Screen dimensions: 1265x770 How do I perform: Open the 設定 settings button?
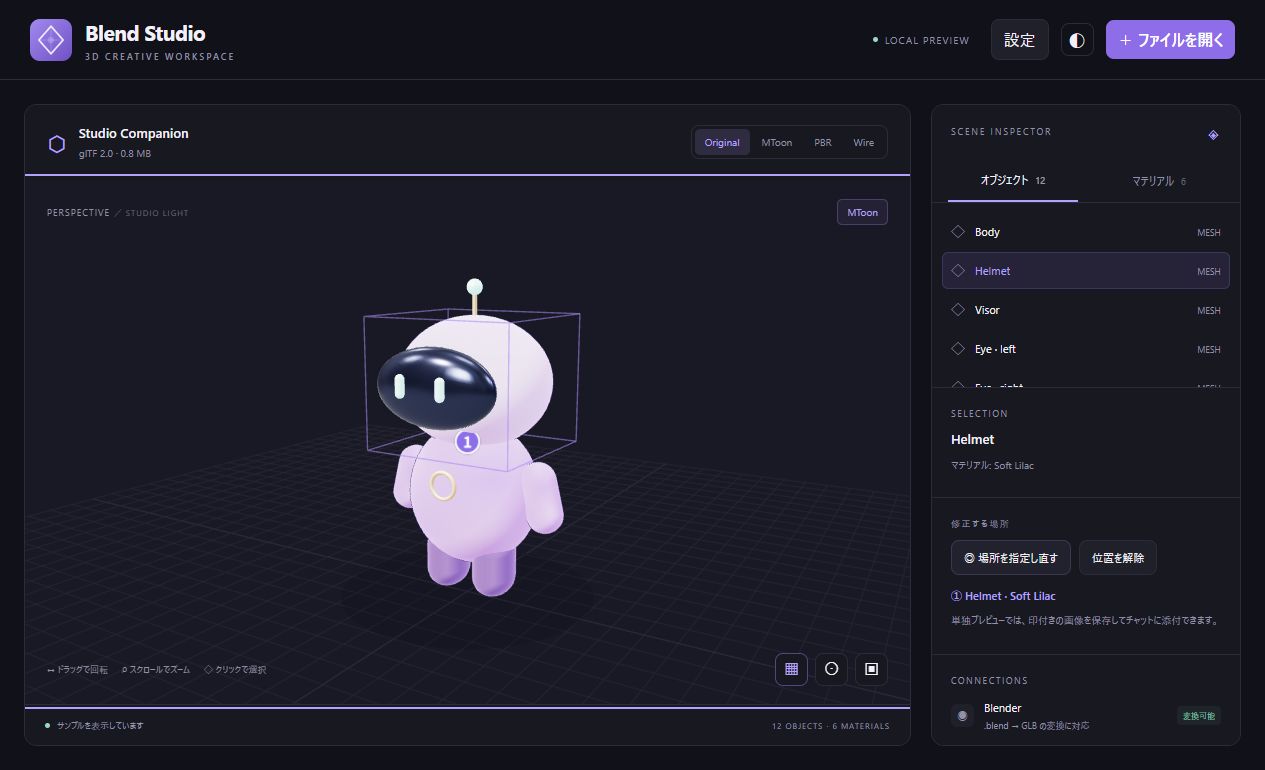1020,40
